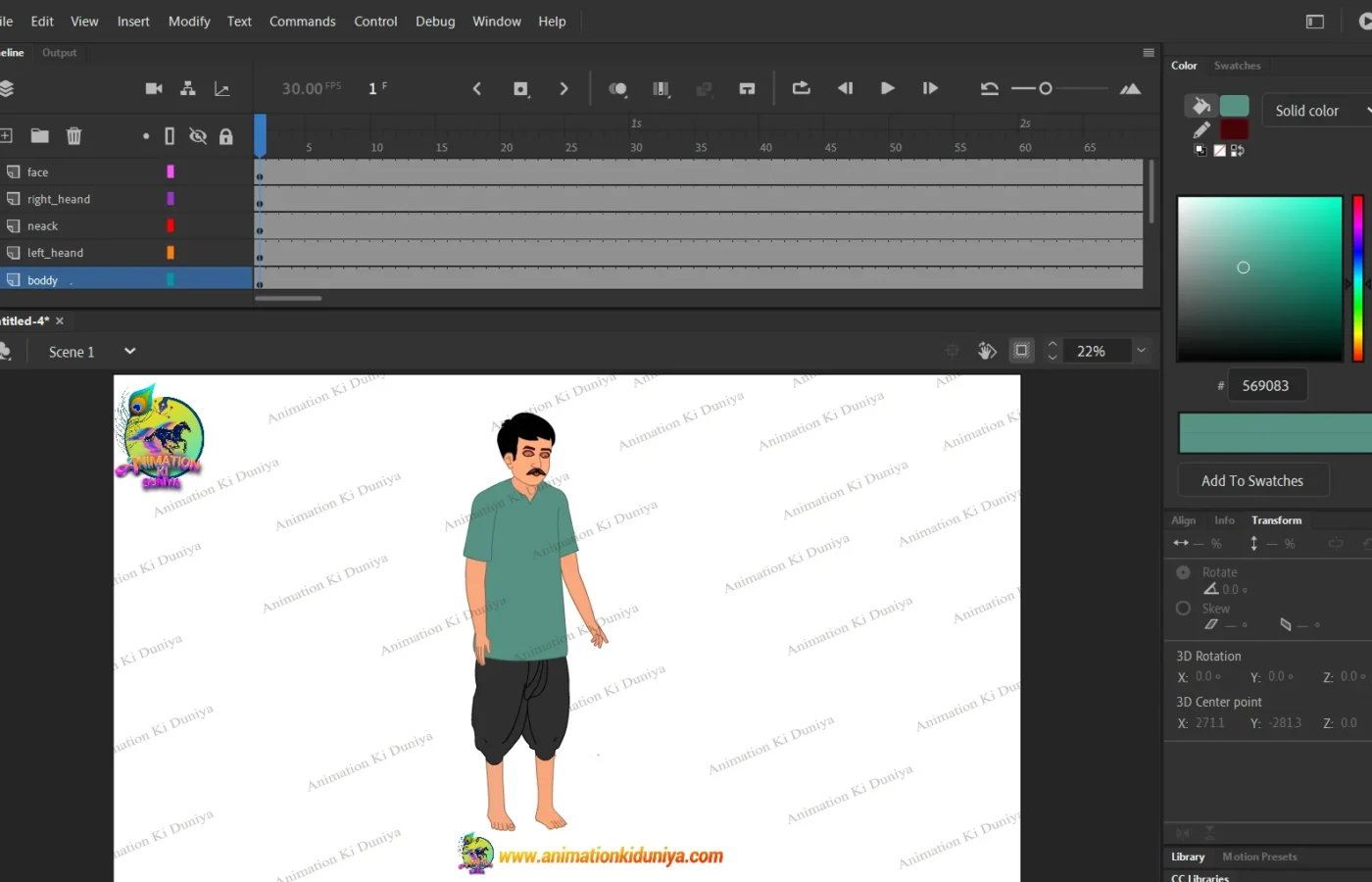The image size is (1372, 882).
Task: Expand the Scene 1 dropdown
Action: pos(129,351)
